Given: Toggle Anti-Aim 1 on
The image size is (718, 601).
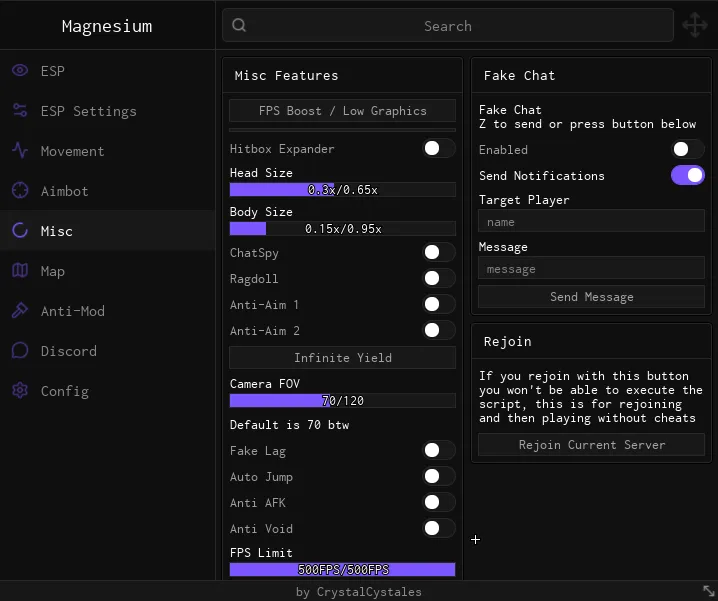Looking at the screenshot, I should [x=439, y=304].
